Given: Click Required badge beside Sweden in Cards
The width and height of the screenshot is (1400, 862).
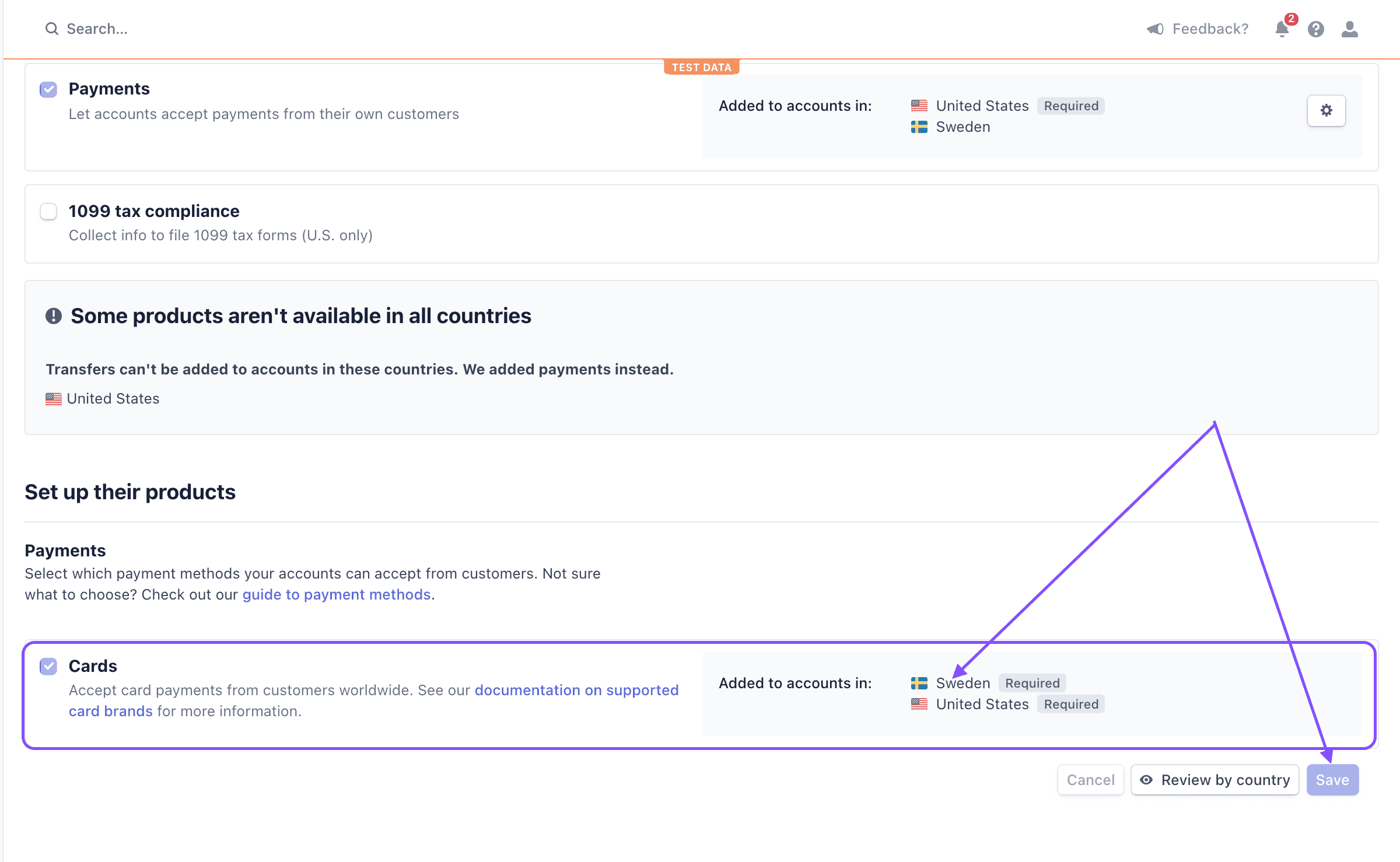Looking at the screenshot, I should pos(1032,683).
